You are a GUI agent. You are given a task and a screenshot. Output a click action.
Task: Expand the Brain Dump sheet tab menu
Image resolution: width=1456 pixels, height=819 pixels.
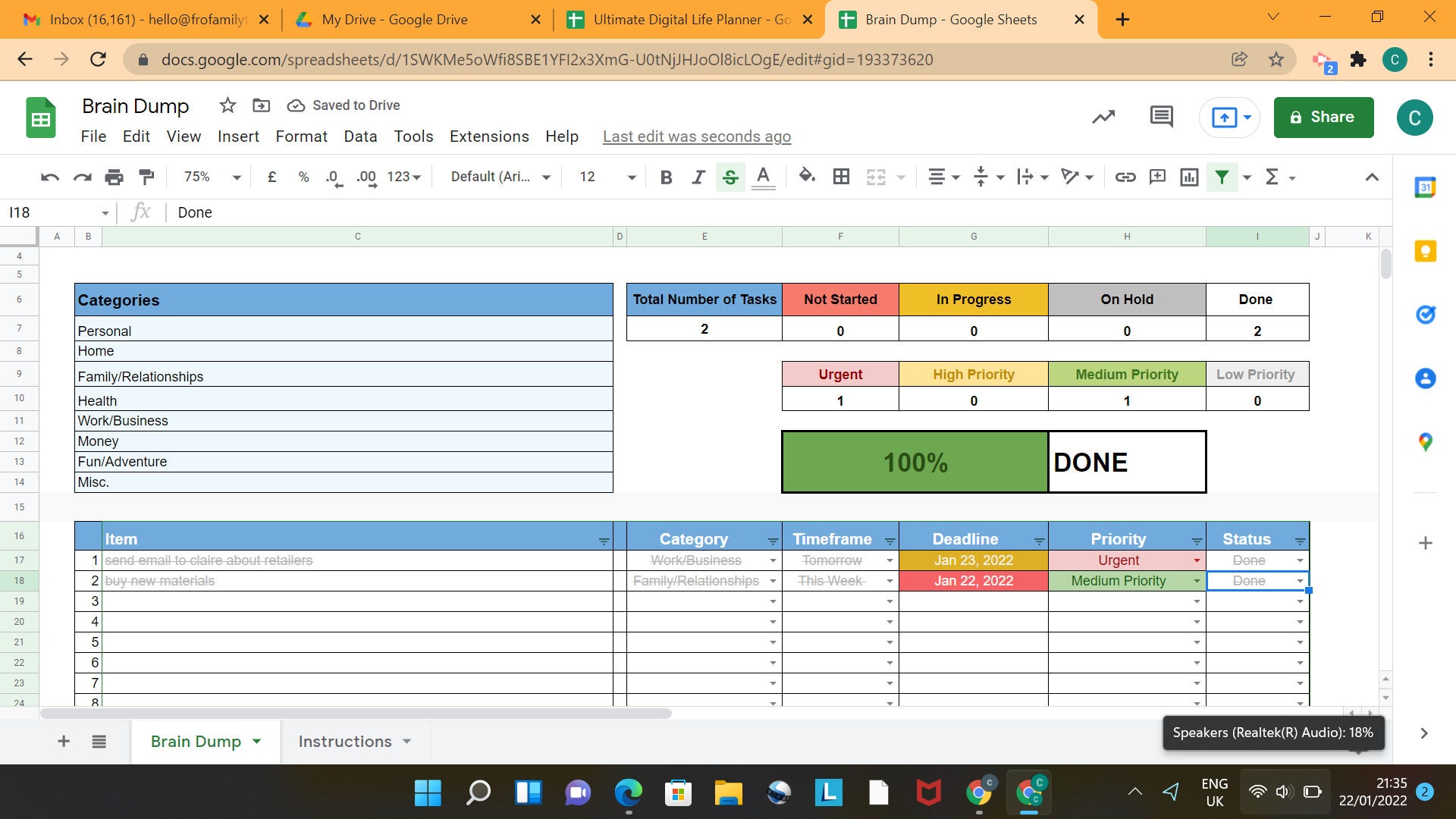(256, 741)
